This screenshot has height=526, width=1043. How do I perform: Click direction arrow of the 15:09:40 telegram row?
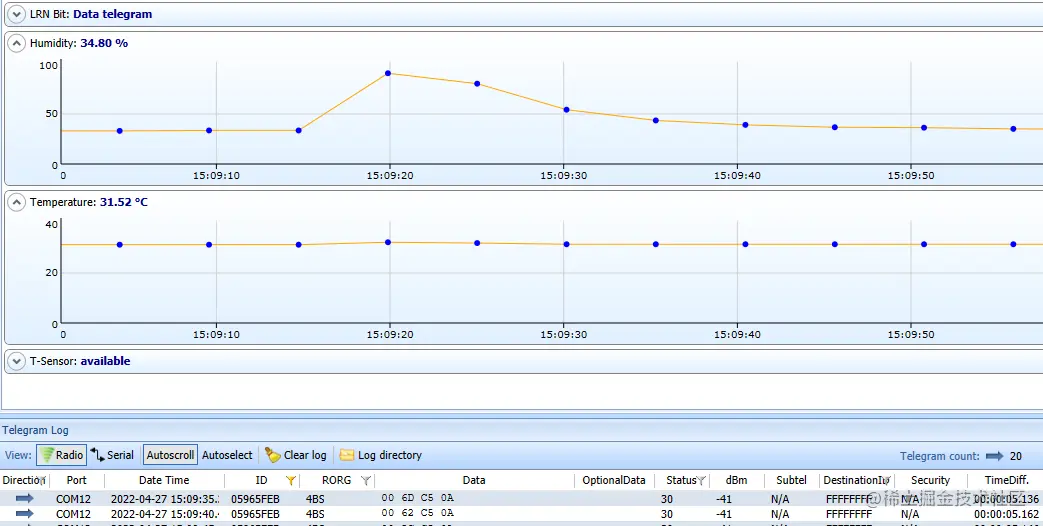tap(25, 513)
